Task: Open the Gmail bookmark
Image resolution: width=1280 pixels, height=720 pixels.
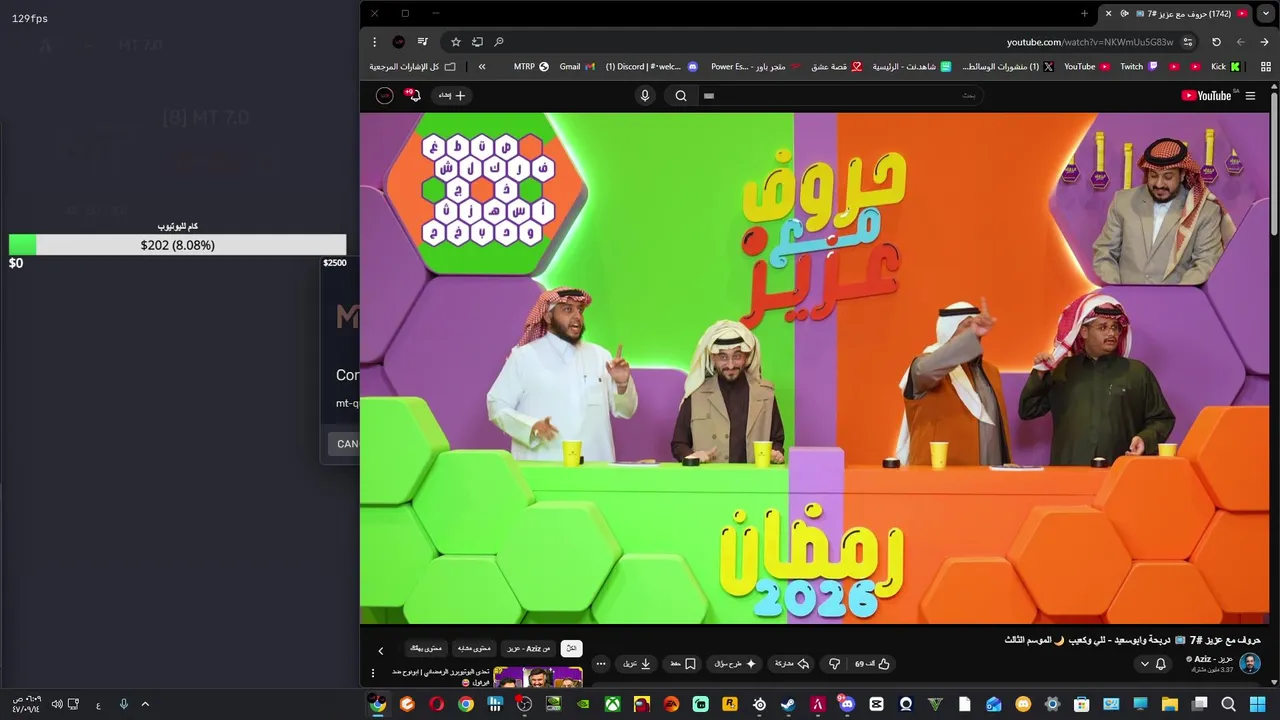Action: [x=577, y=67]
